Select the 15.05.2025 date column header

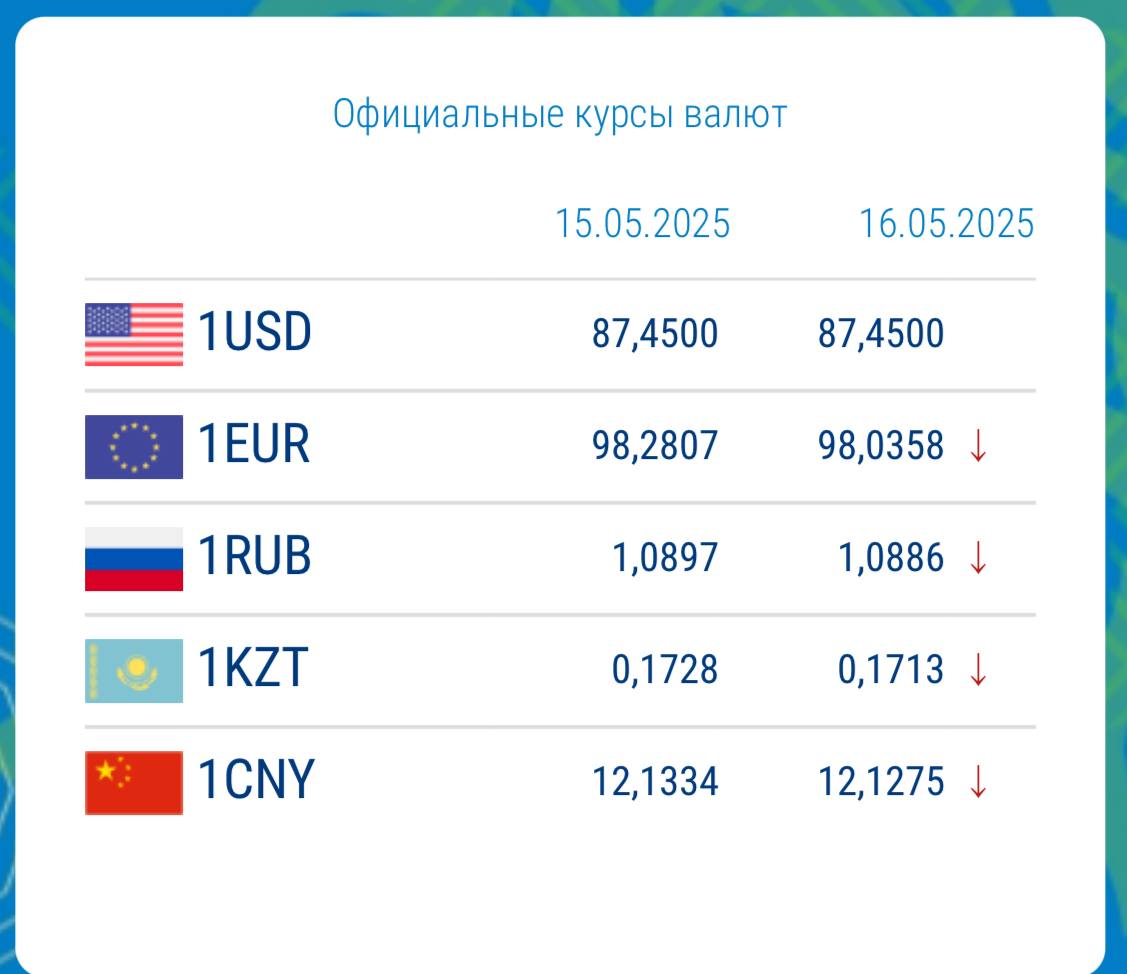pos(643,223)
